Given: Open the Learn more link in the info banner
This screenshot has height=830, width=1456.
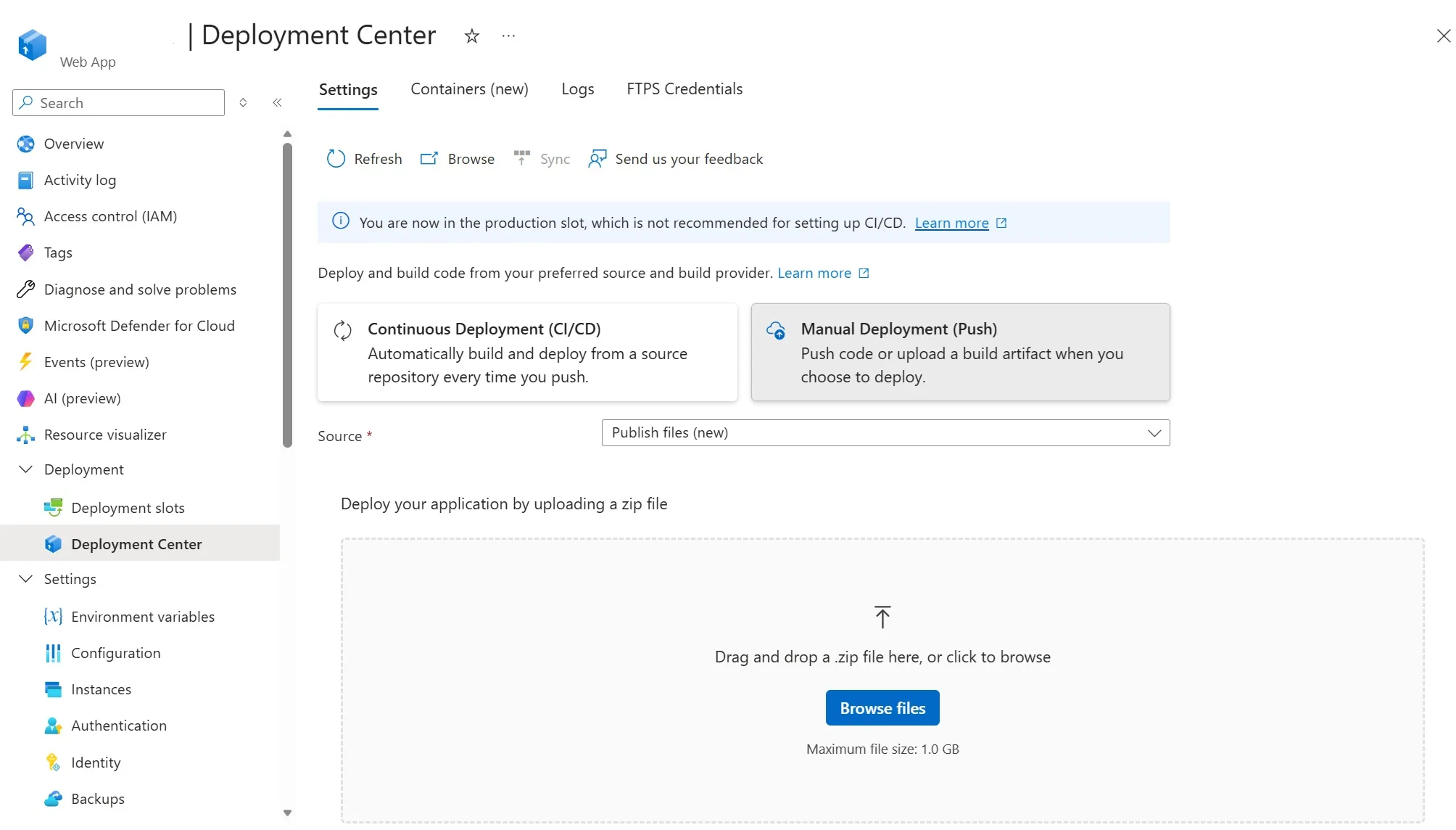Looking at the screenshot, I should [952, 223].
